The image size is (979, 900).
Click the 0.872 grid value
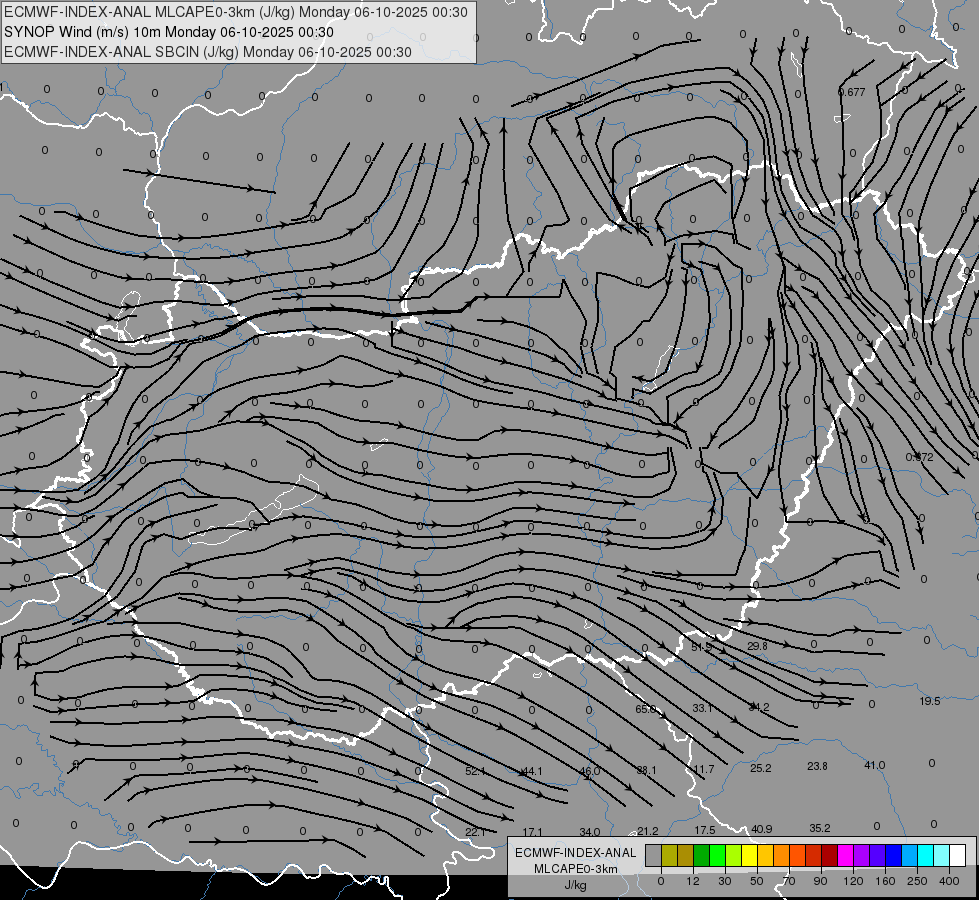(920, 457)
